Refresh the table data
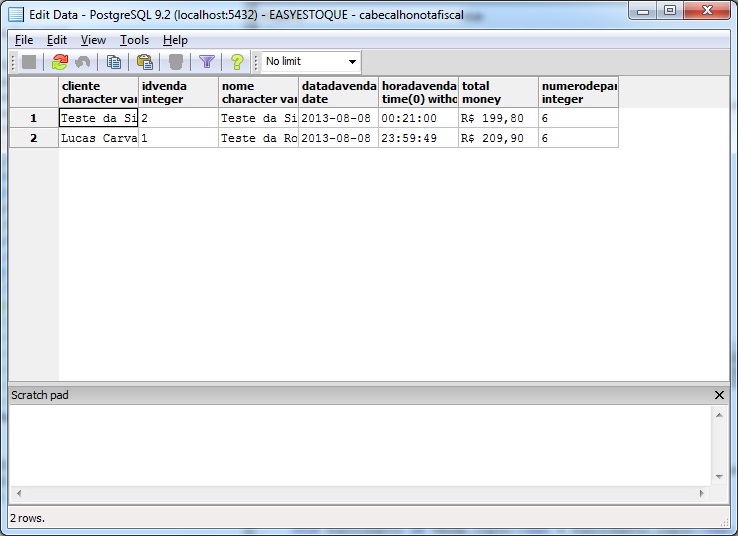Image resolution: width=738 pixels, height=536 pixels. point(60,62)
